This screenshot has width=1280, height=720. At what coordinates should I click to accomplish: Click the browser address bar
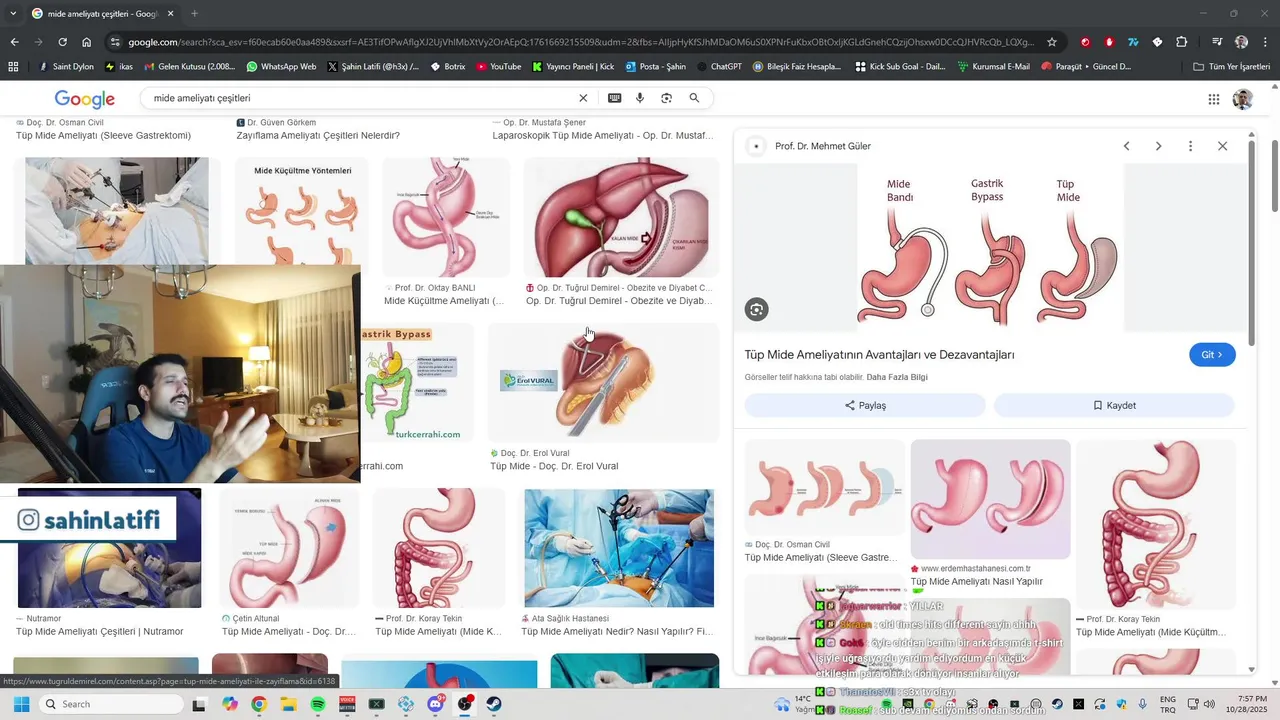click(x=580, y=42)
